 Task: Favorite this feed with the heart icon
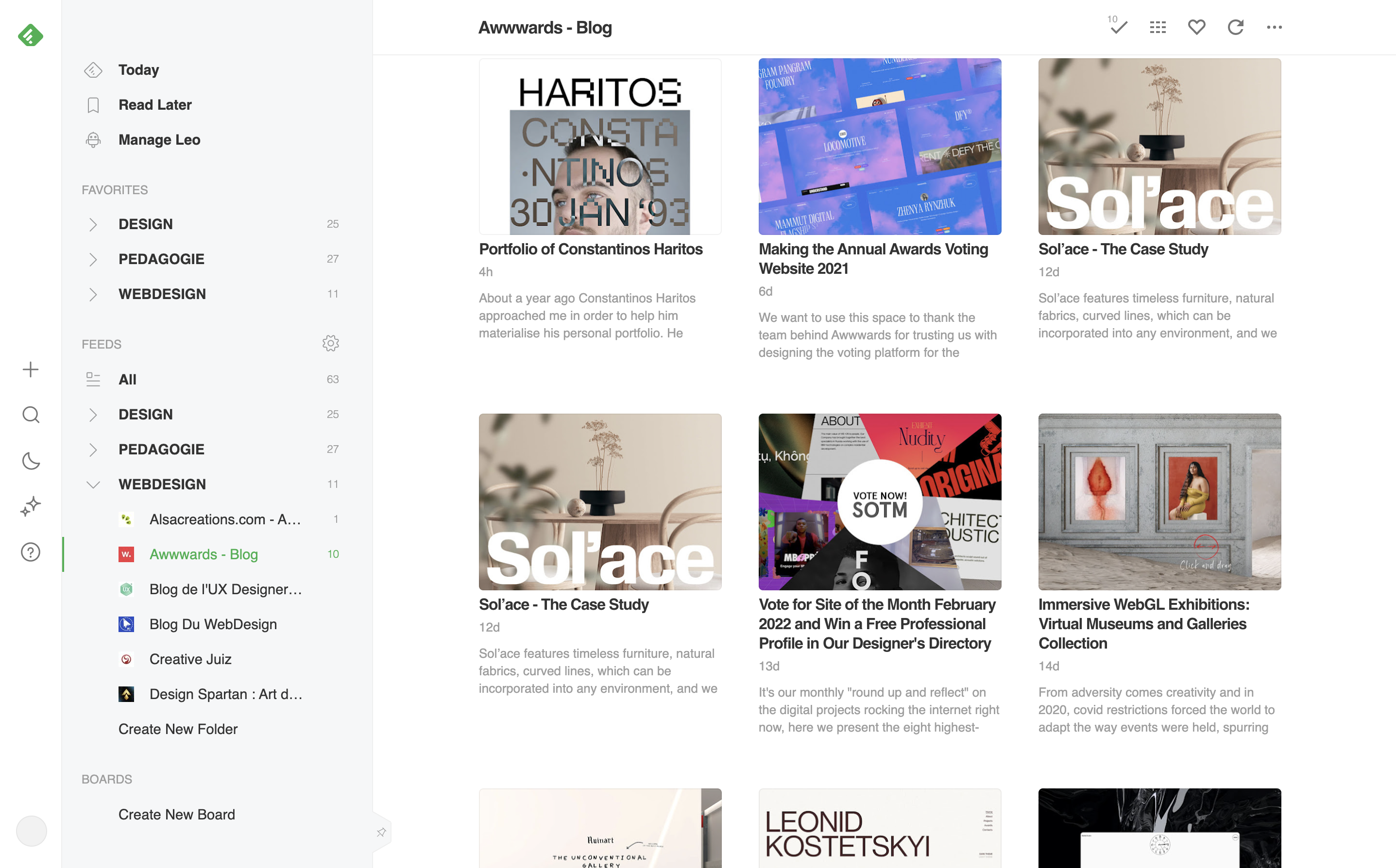click(x=1197, y=27)
